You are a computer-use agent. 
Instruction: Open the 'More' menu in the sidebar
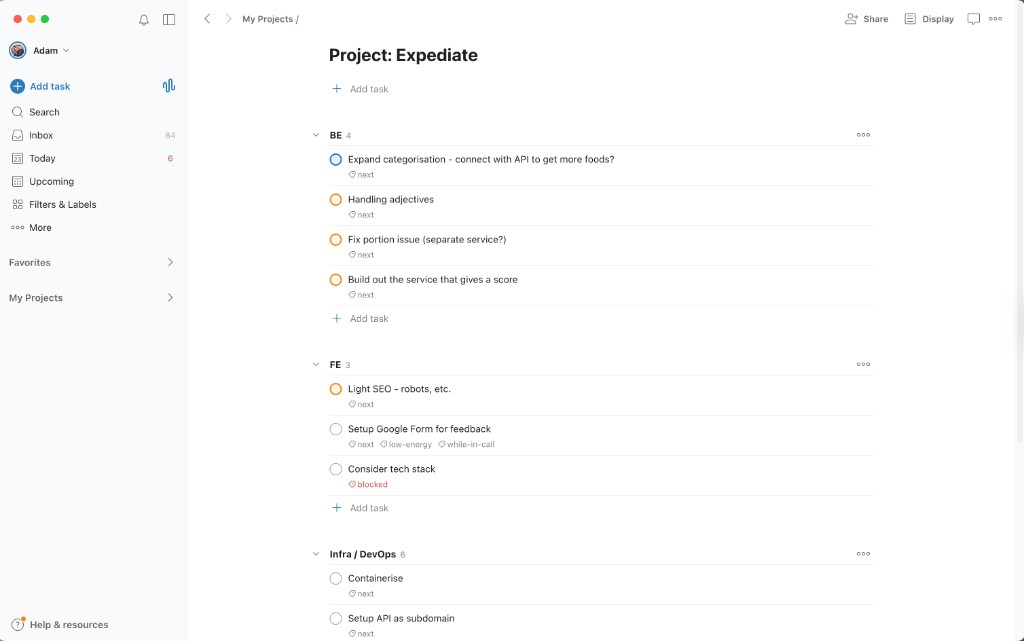38,227
